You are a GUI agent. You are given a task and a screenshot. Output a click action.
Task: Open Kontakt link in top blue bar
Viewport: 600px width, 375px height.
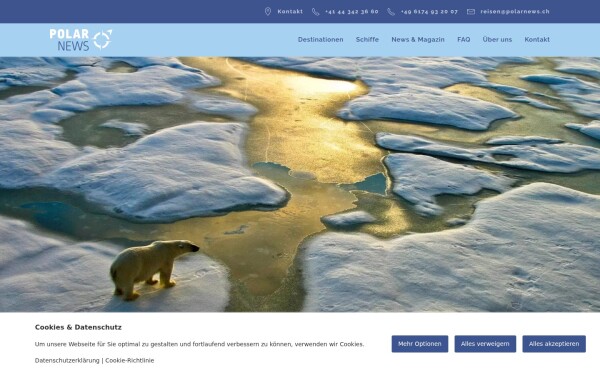(290, 11)
